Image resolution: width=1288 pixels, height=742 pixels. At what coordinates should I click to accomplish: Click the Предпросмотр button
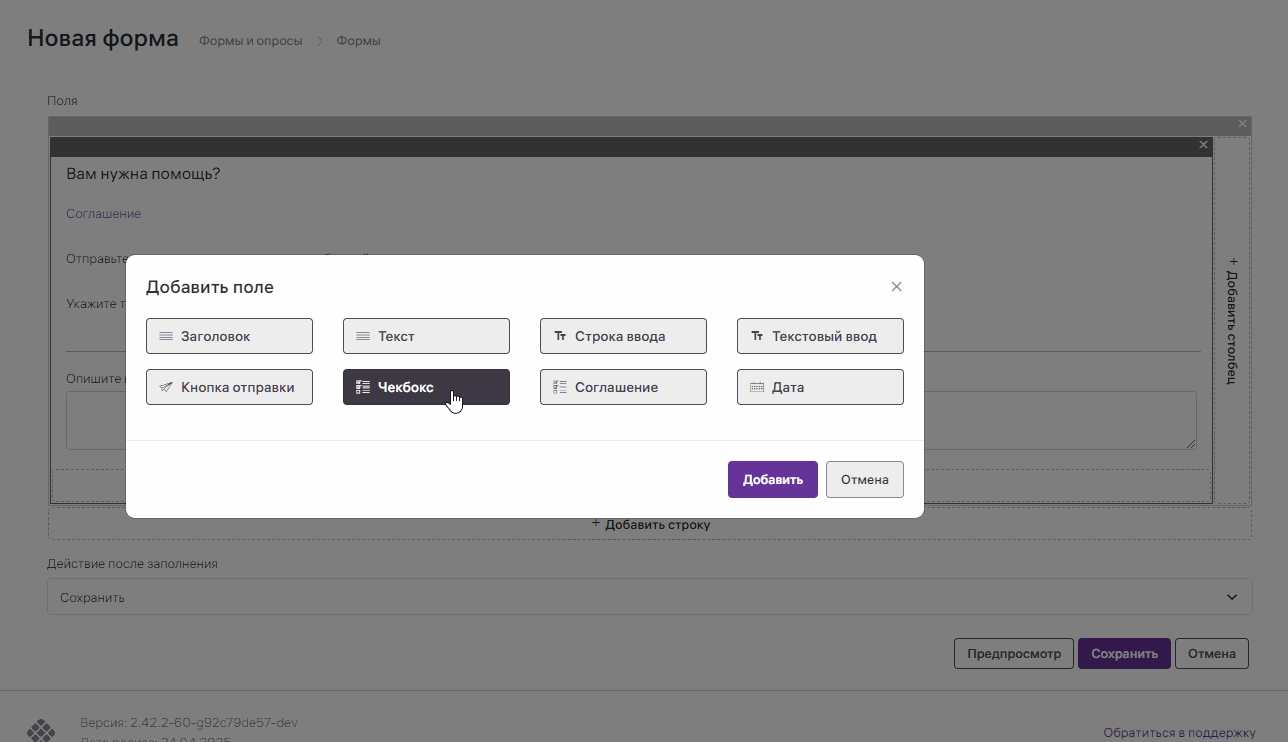point(1013,654)
